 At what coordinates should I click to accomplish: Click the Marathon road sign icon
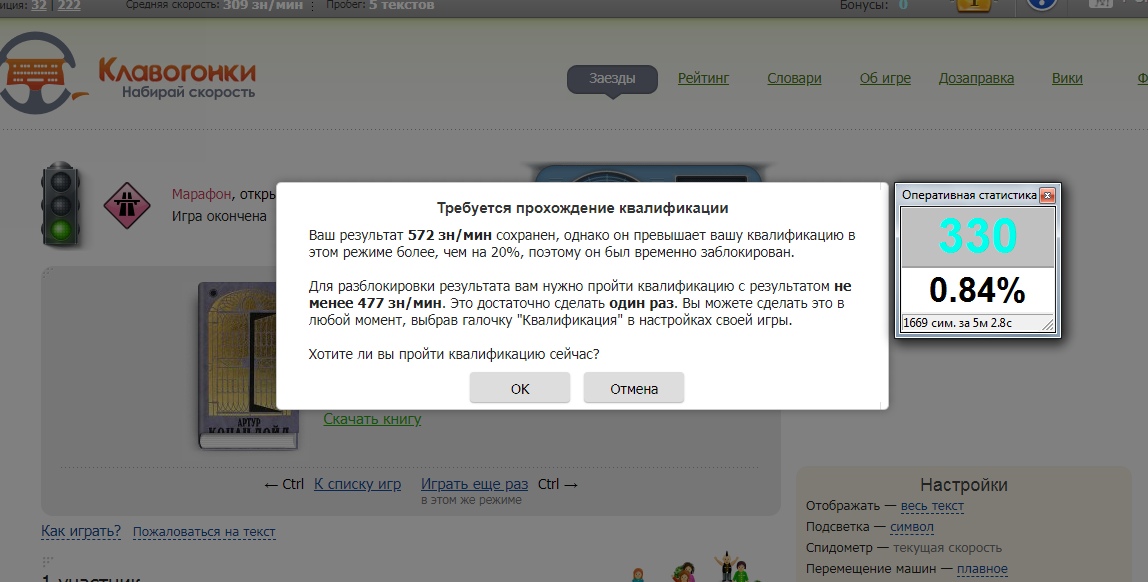point(126,205)
